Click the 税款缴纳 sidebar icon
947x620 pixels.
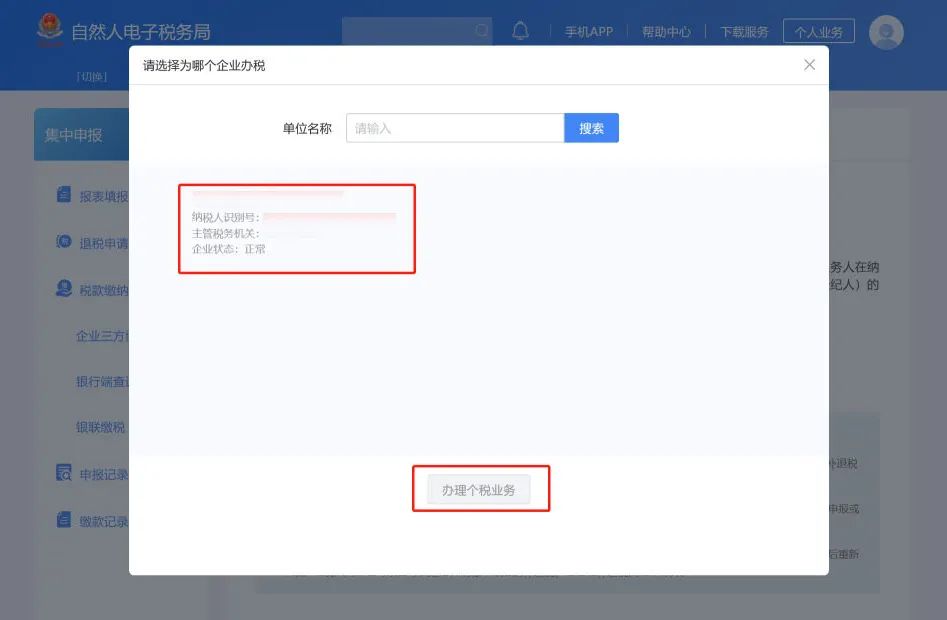(63, 289)
